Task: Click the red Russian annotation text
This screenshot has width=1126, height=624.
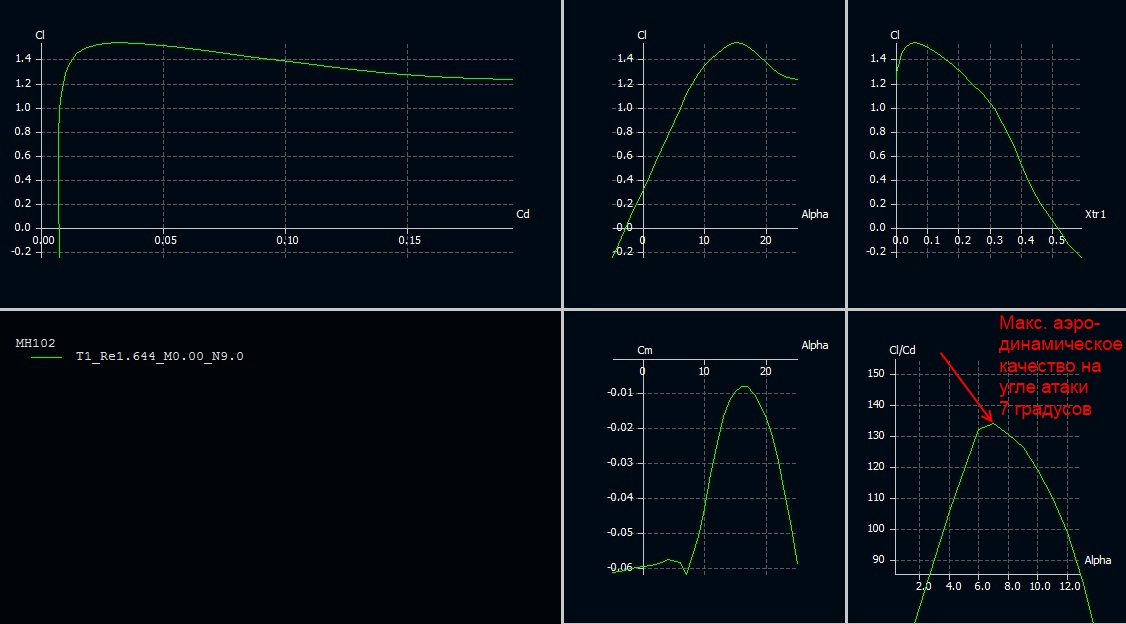Action: point(1060,366)
